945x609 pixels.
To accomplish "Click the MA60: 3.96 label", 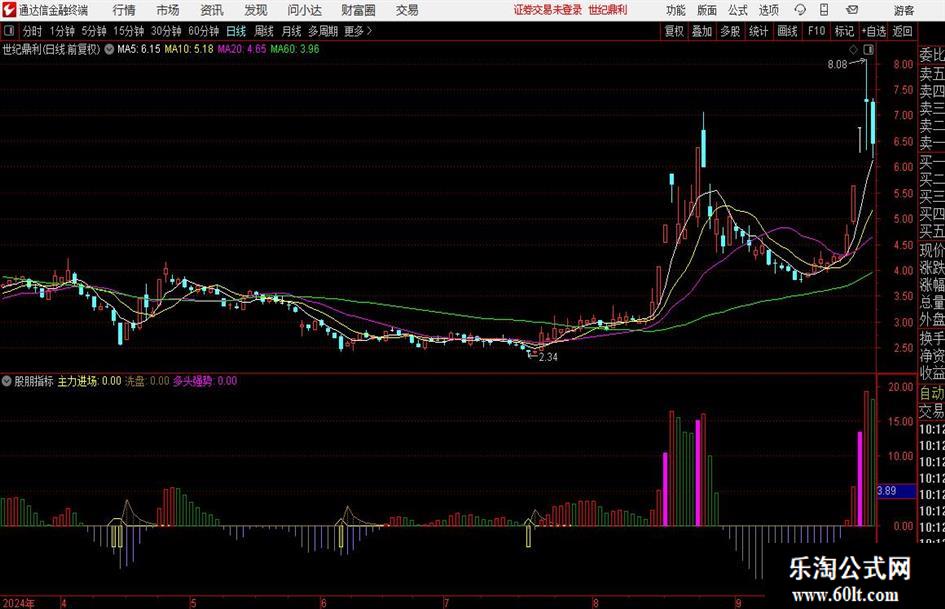I will [x=295, y=49].
